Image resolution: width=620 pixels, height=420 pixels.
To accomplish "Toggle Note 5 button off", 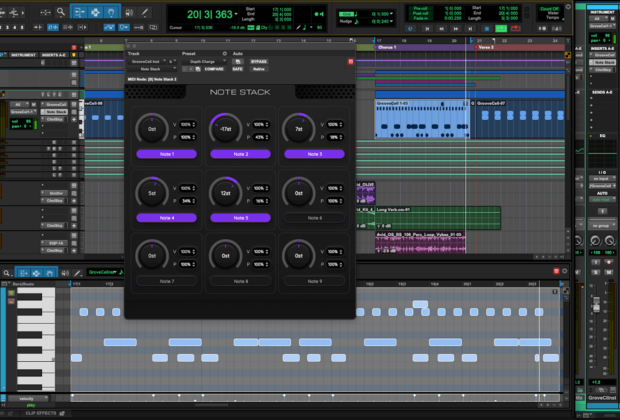I will point(240,218).
